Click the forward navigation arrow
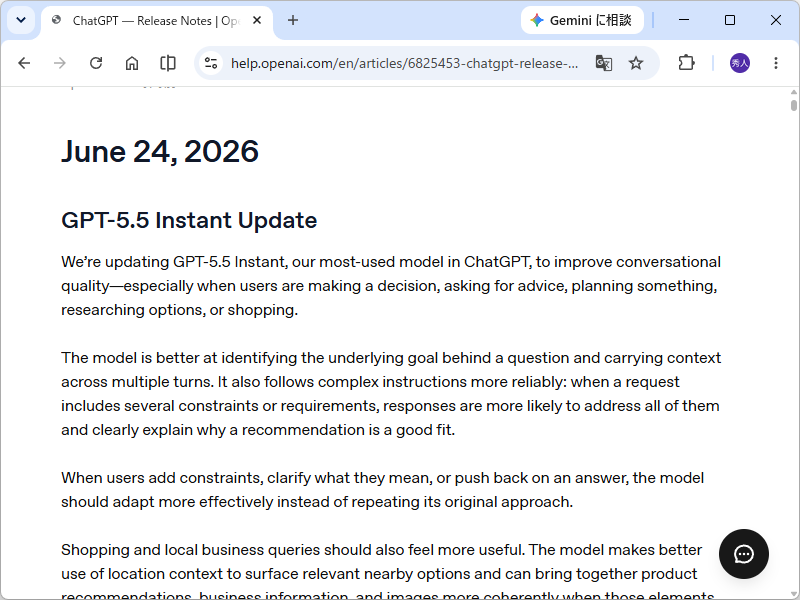 pyautogui.click(x=60, y=63)
